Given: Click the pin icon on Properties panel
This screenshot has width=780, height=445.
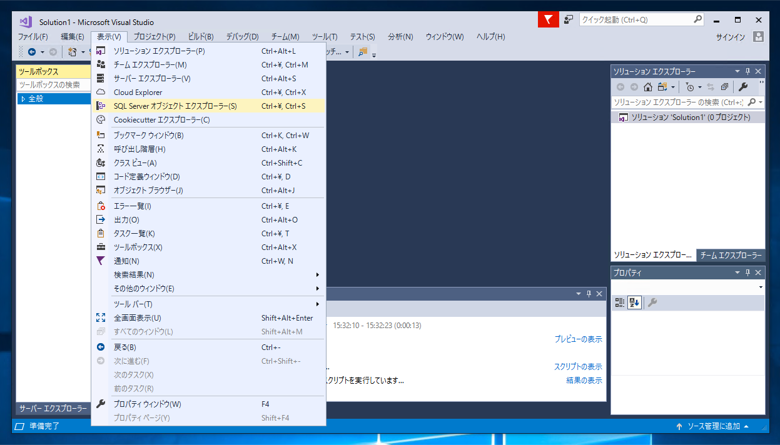Looking at the screenshot, I should (x=747, y=272).
